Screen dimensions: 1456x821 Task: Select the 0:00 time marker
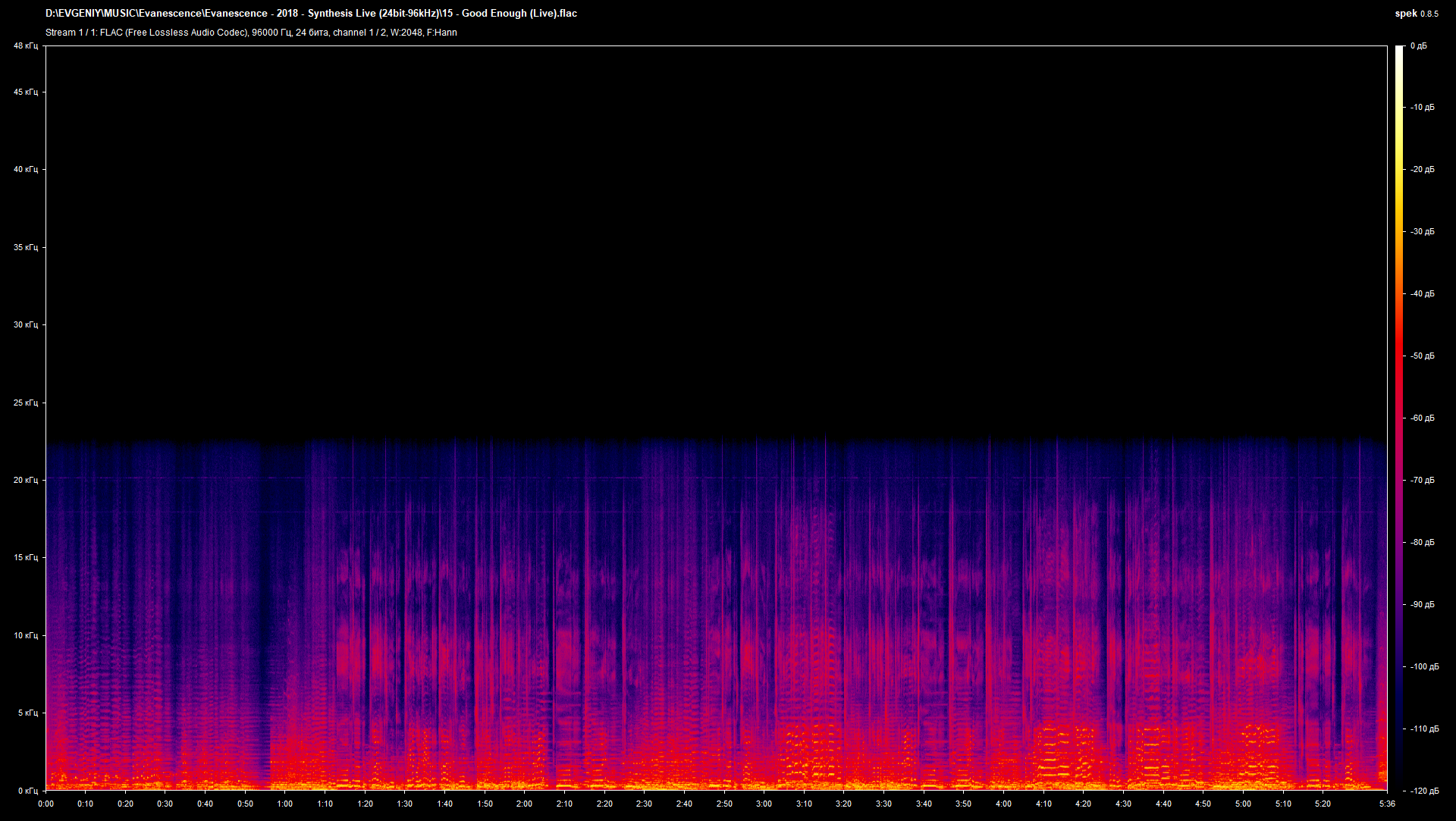coord(46,804)
